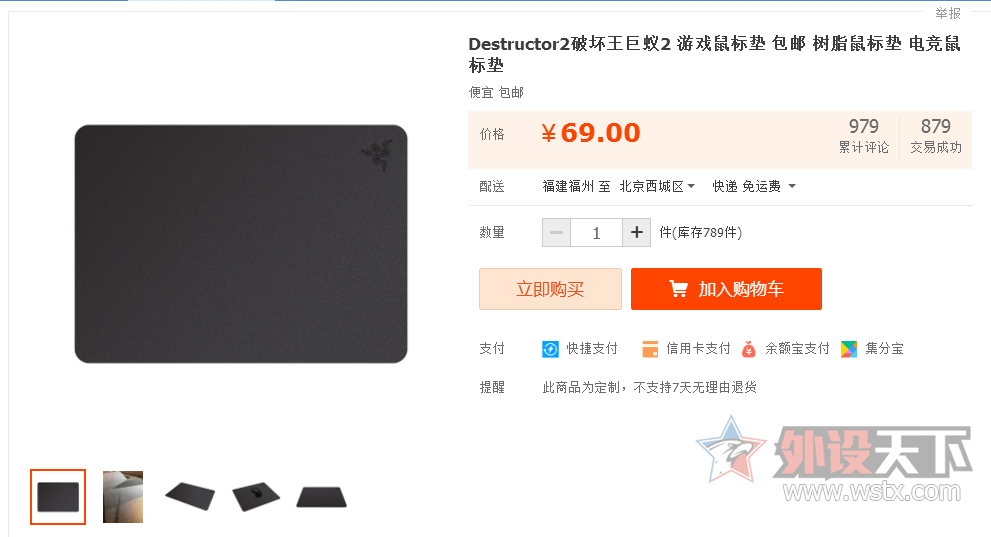Click the 快捷支付 payment icon

click(x=550, y=349)
